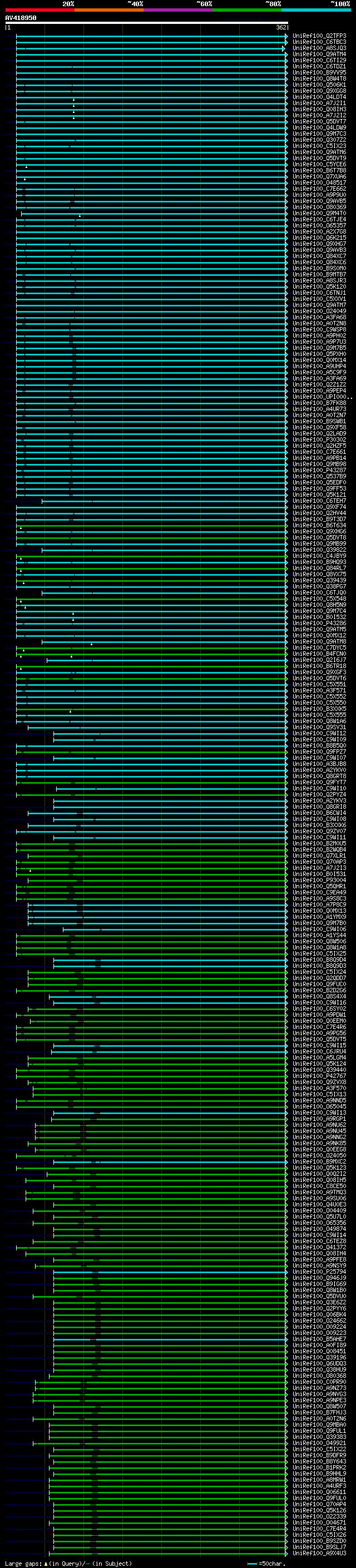Screen dimensions: 356x1568
Task: Open hit UniRef100_B9VV95
Action: (319, 72)
